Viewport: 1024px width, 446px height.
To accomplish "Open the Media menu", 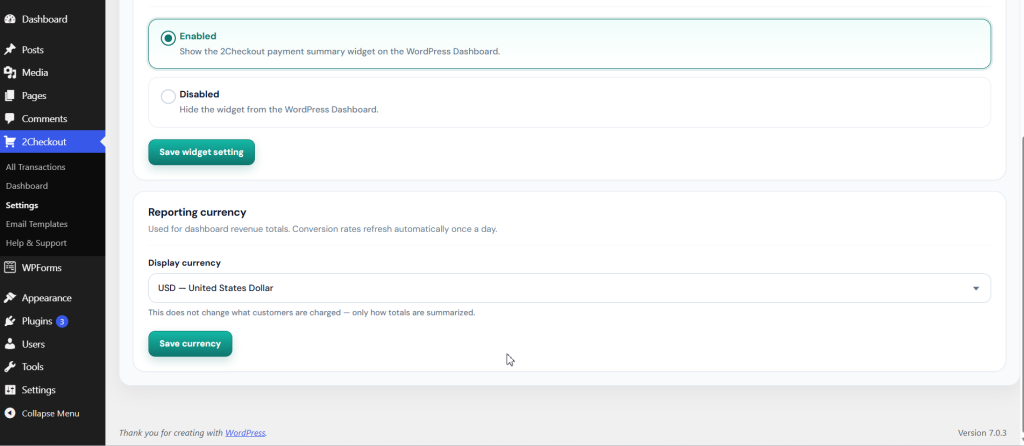I will (x=52, y=72).
